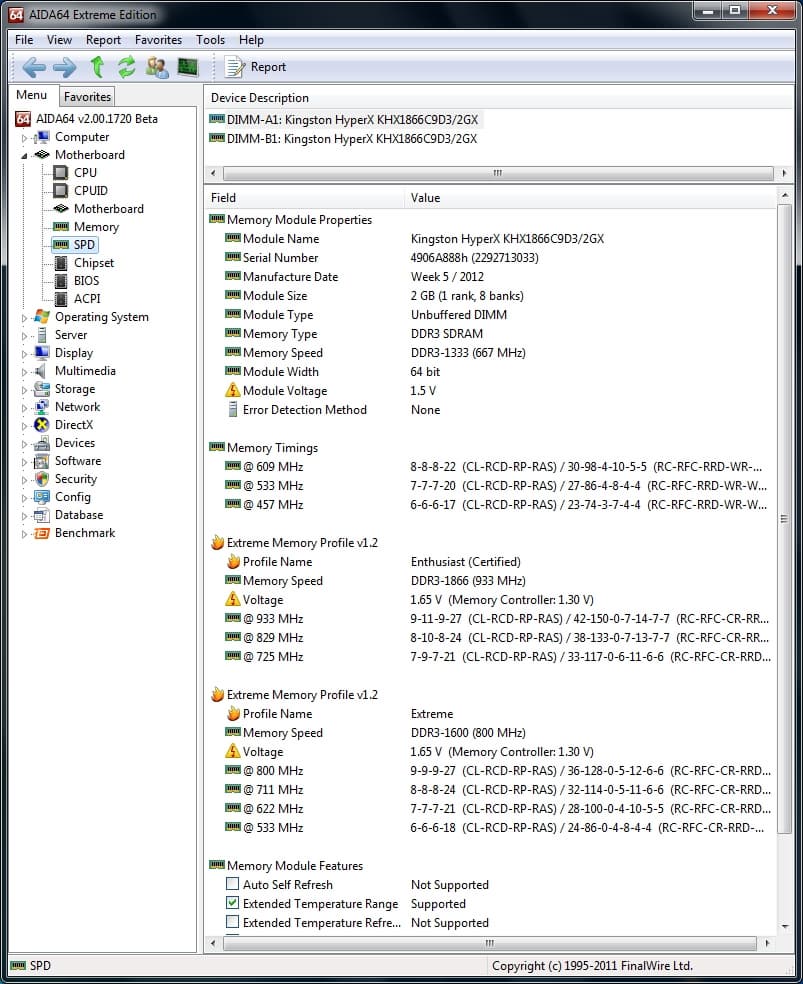The height and width of the screenshot is (984, 803).
Task: Expand the Server tree node
Action: click(x=24, y=336)
